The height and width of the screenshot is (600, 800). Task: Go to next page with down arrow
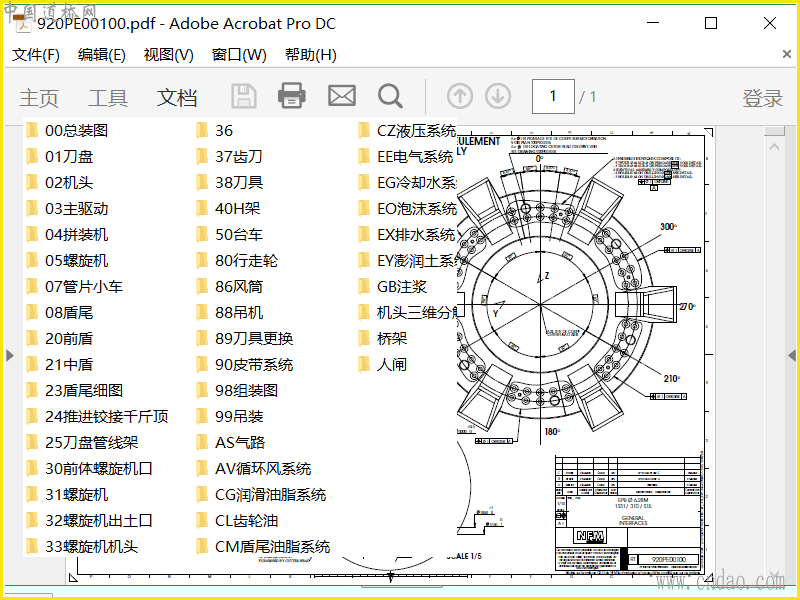pos(498,96)
